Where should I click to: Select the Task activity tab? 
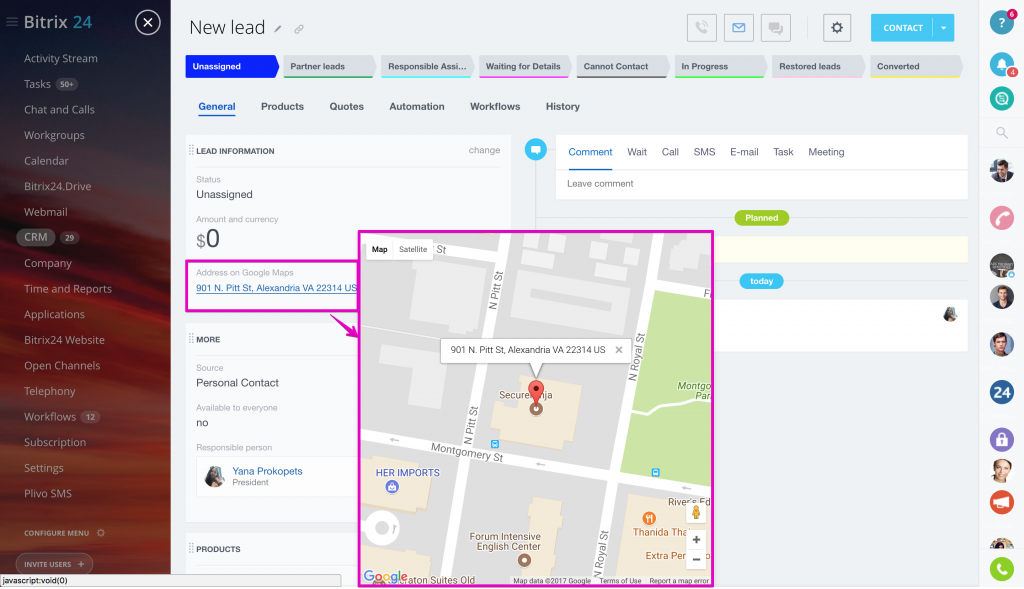[x=783, y=152]
